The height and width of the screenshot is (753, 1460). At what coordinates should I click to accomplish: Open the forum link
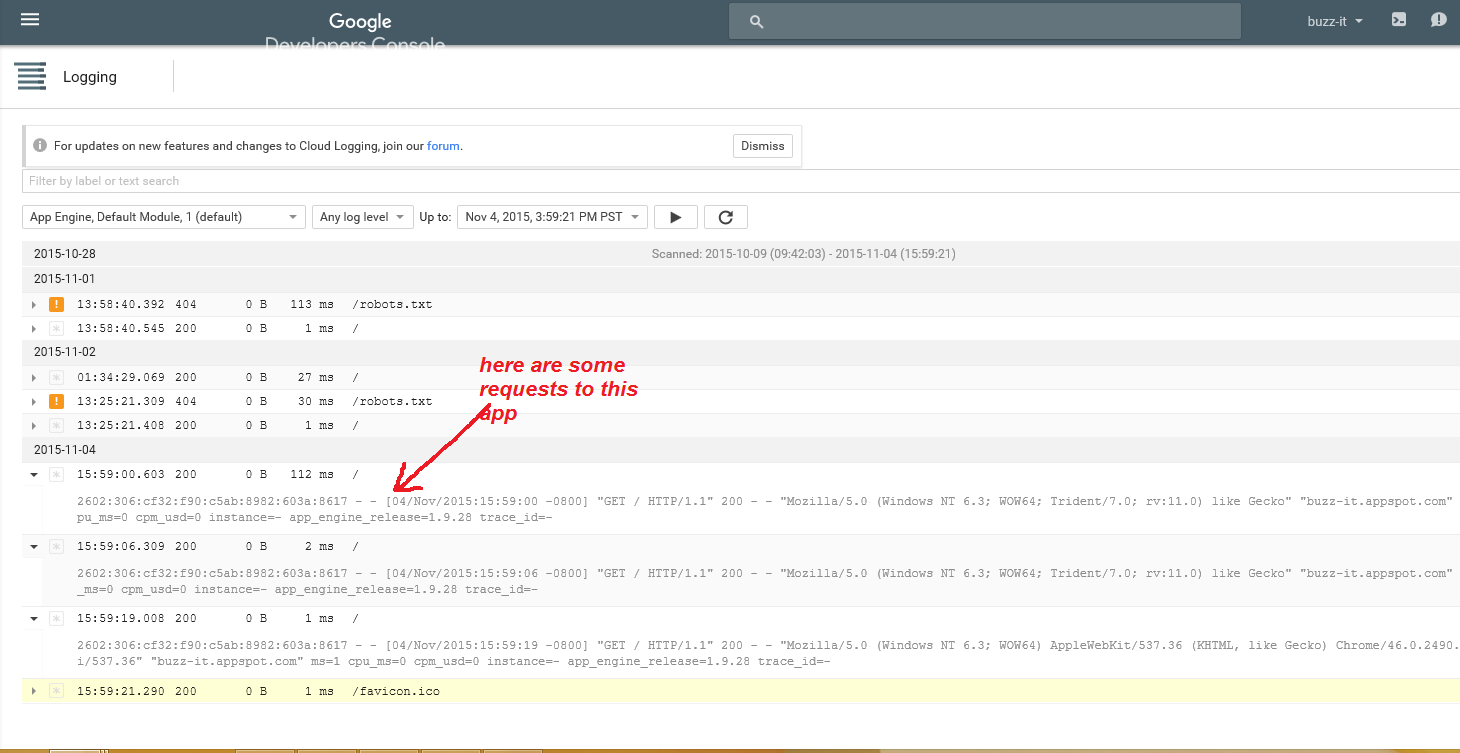click(443, 146)
